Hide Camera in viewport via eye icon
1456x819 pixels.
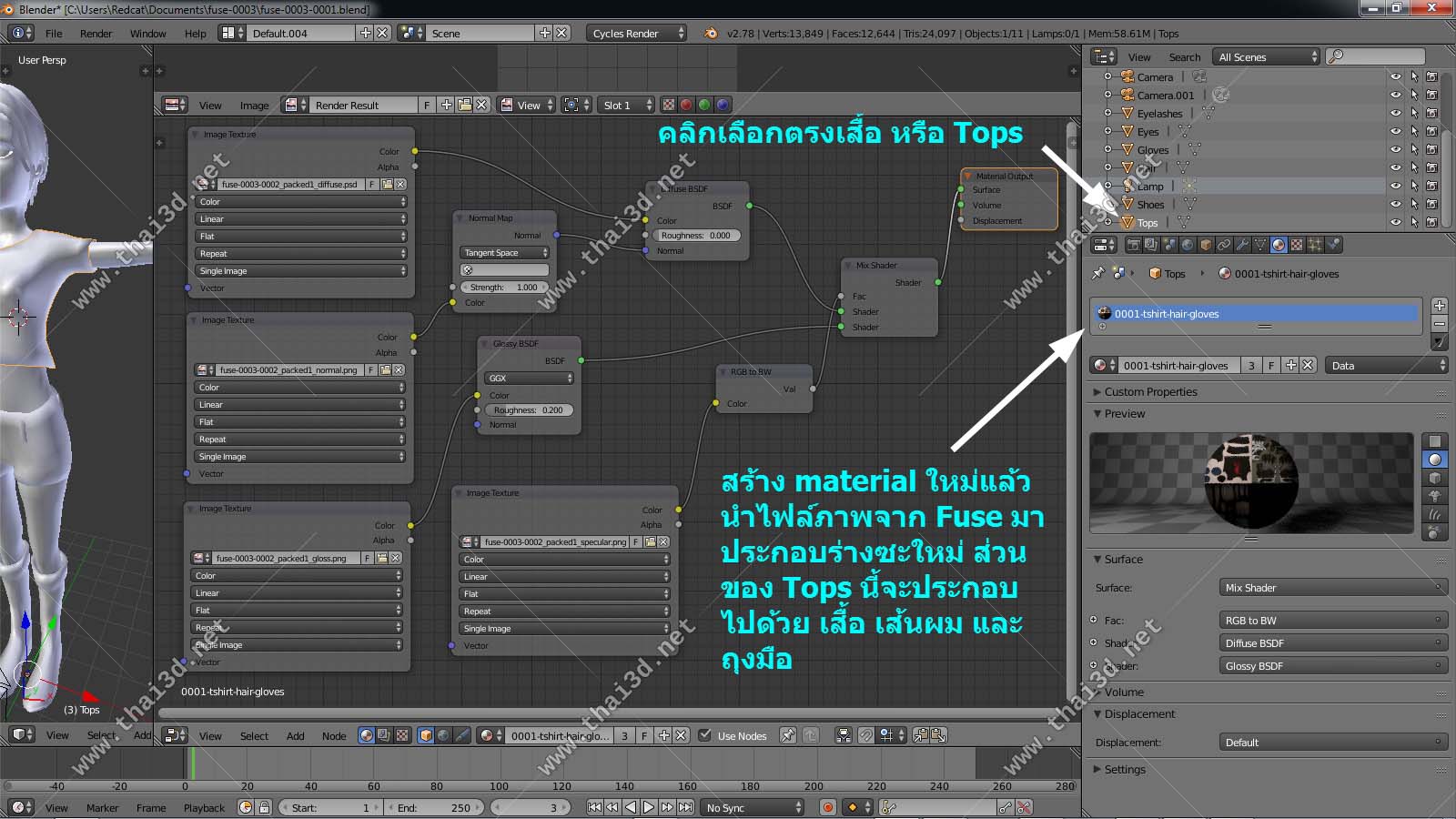tap(1396, 76)
